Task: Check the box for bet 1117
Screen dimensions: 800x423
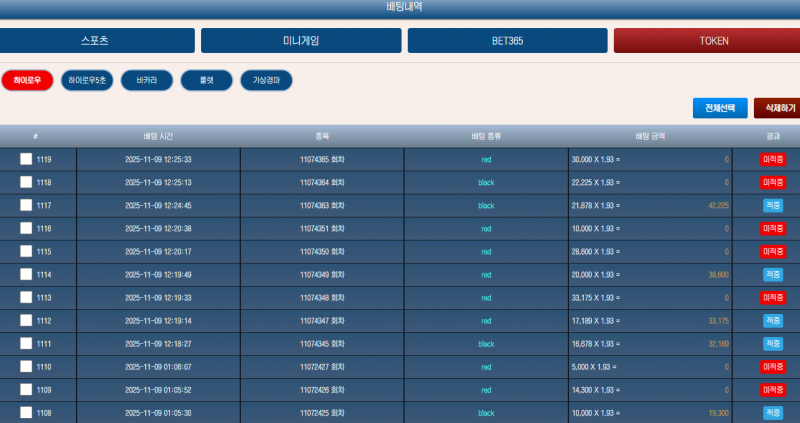Action: 26,205
